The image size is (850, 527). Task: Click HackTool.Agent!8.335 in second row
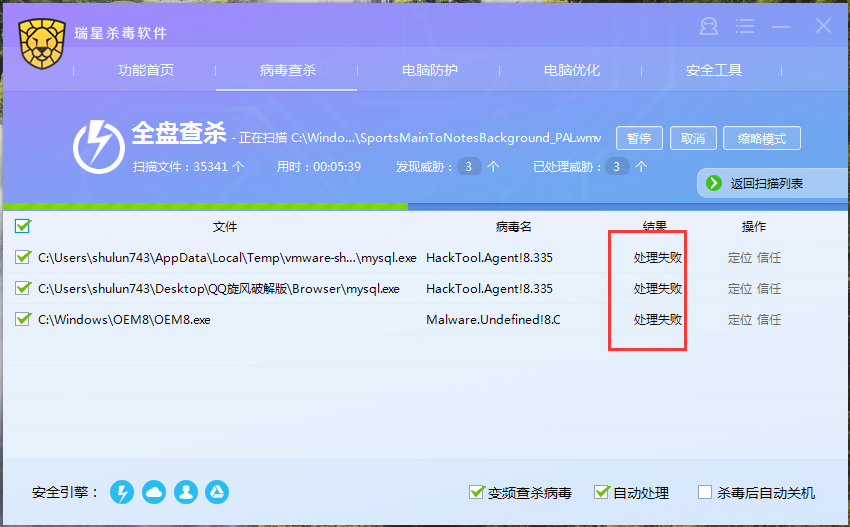[490, 288]
